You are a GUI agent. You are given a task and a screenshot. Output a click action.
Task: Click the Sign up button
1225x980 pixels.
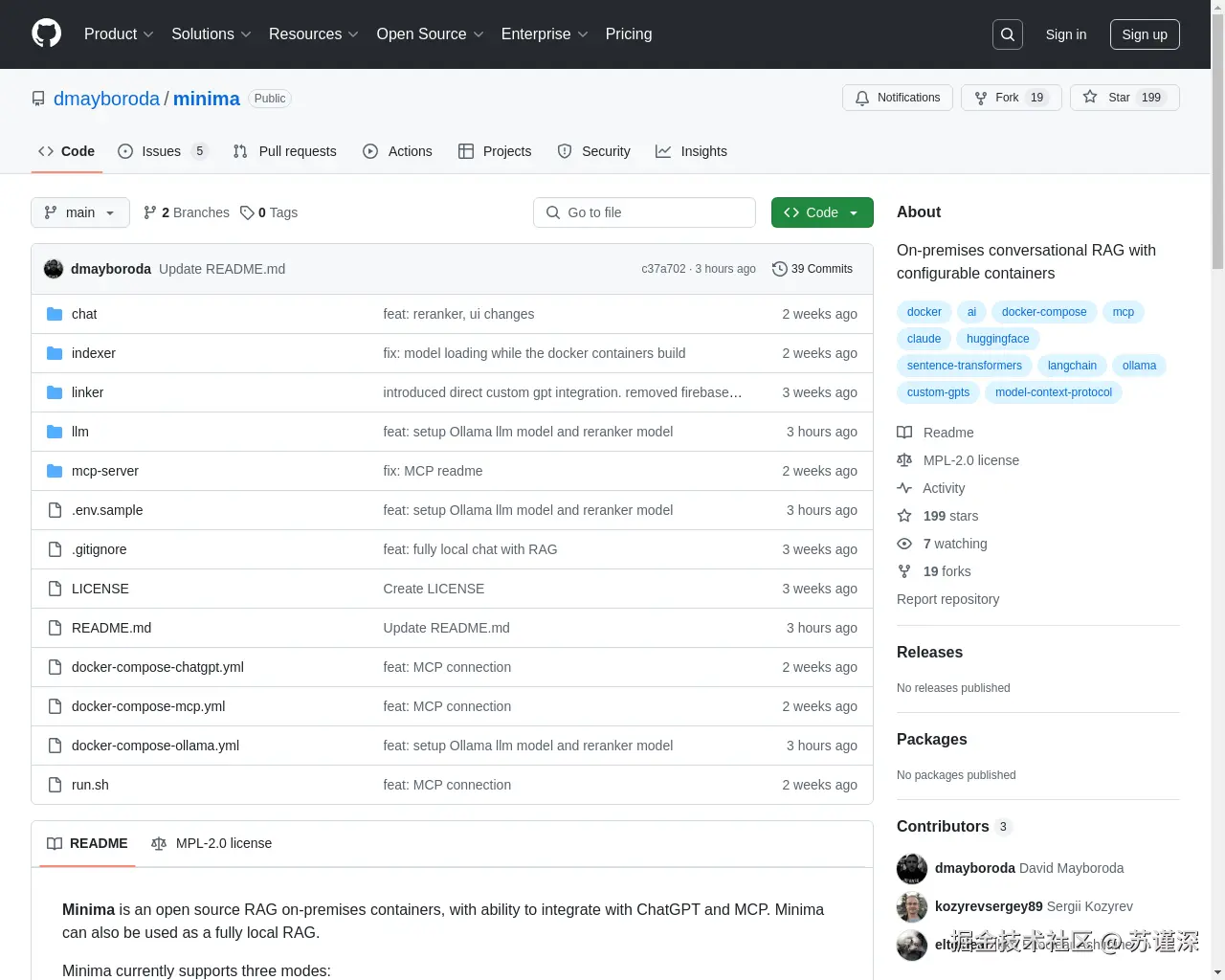click(1145, 34)
